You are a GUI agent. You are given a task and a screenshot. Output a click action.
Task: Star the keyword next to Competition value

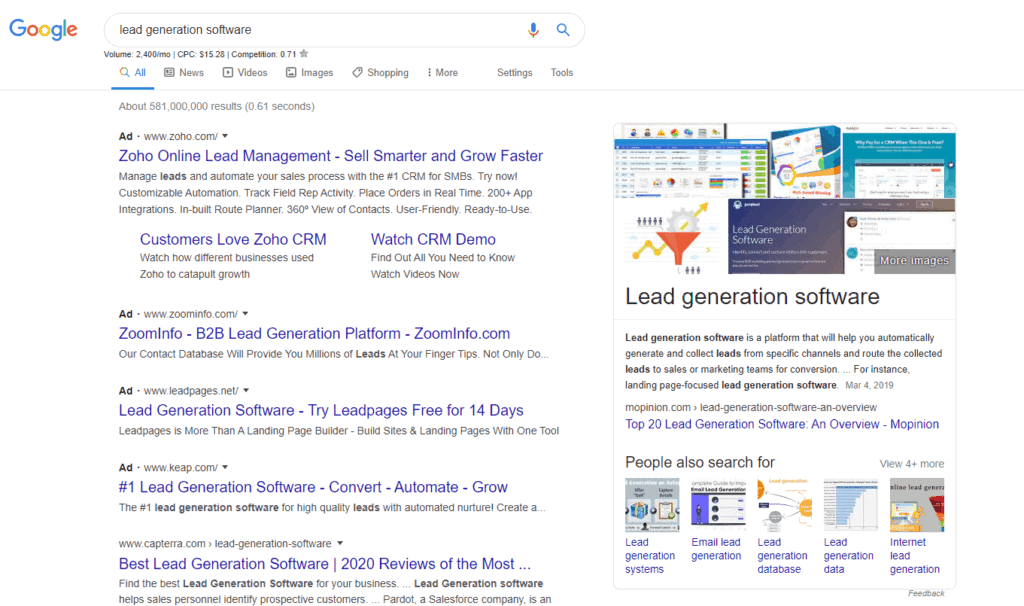coord(304,54)
